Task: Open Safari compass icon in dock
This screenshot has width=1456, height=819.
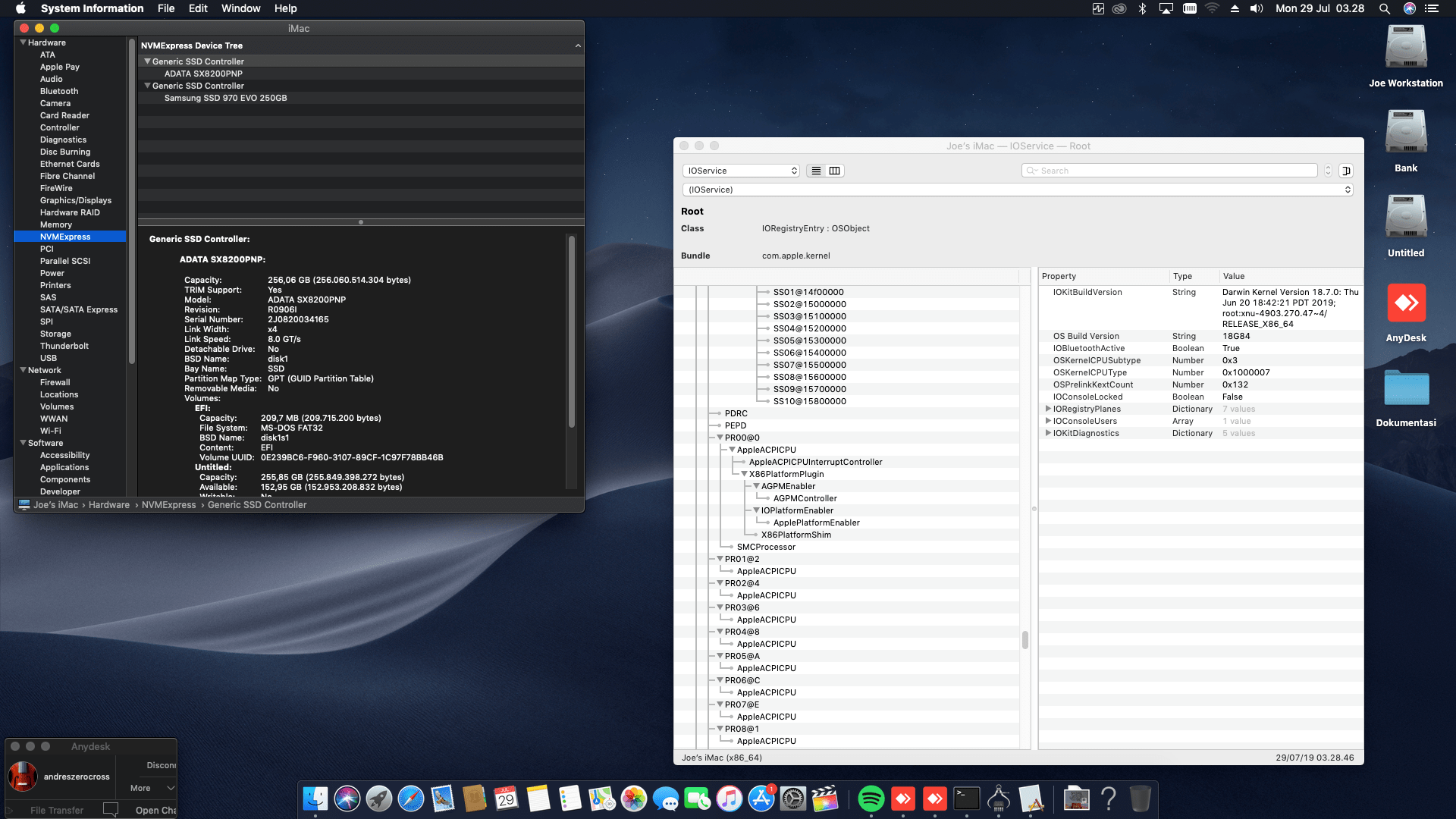Action: (411, 799)
